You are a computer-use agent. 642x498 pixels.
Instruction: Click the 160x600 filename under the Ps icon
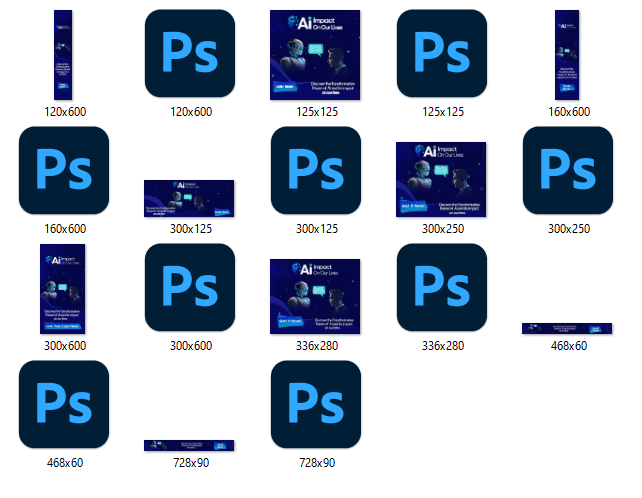(65, 229)
